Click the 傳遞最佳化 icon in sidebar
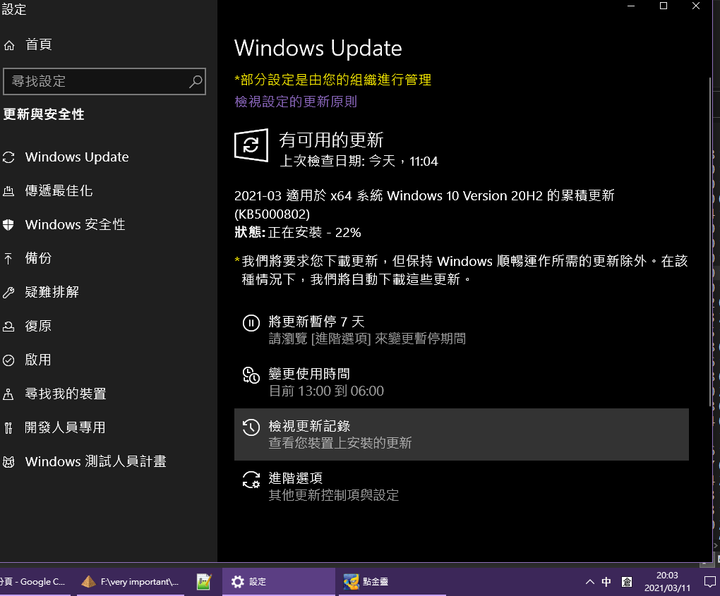The width and height of the screenshot is (720, 596). pos(9,191)
